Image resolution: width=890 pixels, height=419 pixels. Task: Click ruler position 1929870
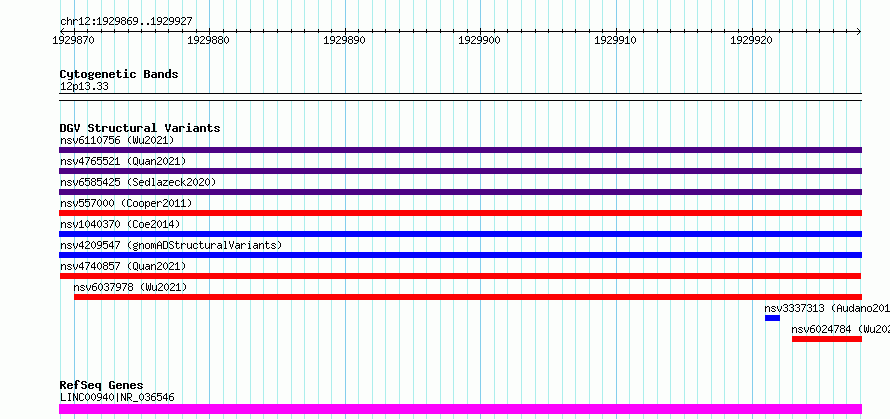pos(74,40)
